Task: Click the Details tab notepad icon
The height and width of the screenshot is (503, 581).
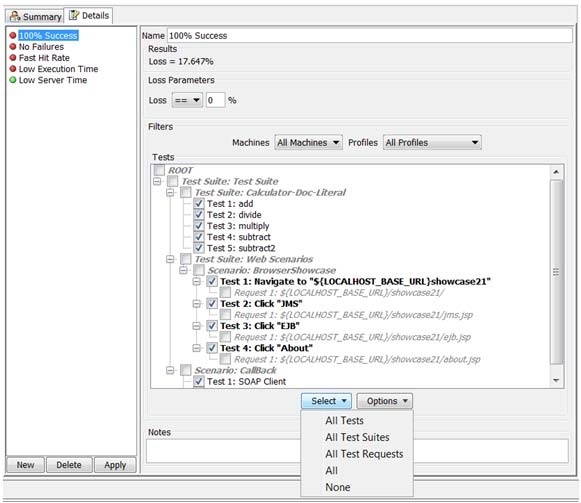Action: coord(74,15)
